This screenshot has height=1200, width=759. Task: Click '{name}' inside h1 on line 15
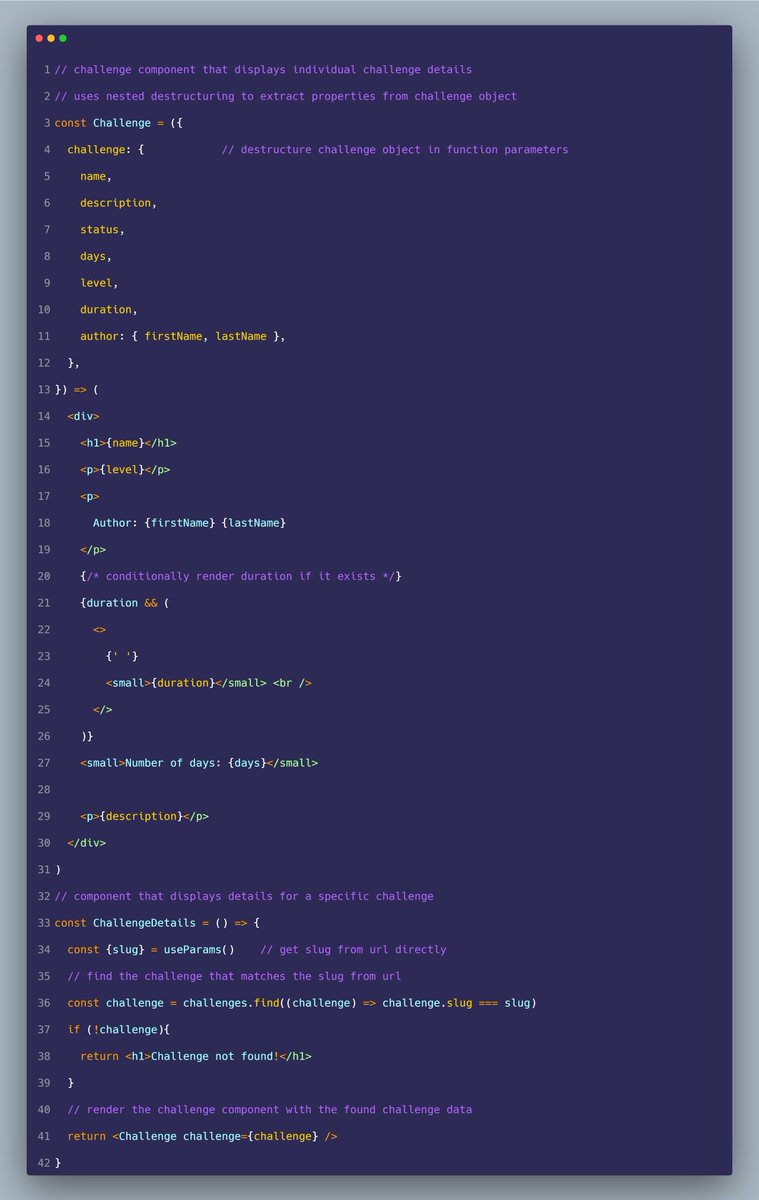[125, 443]
